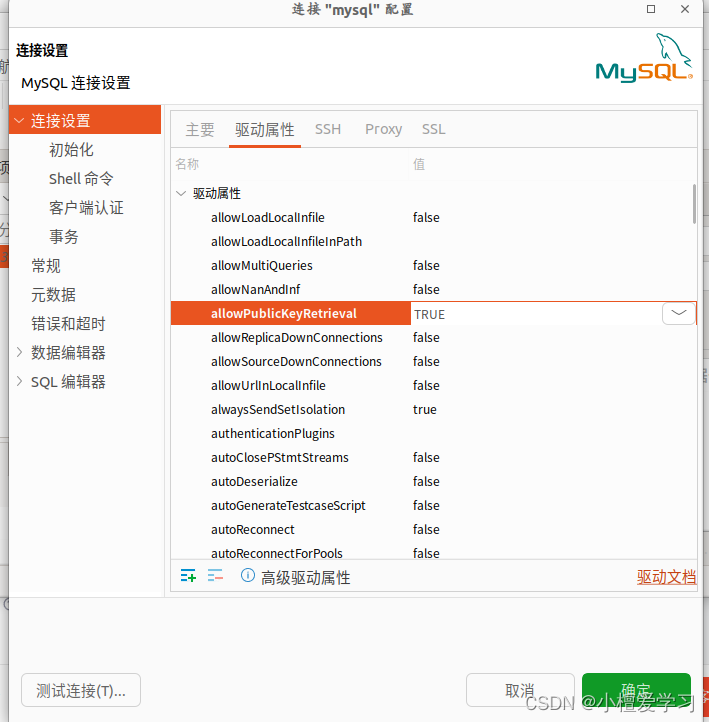
Task: Click the false value of autoDeserialize
Action: click(426, 481)
